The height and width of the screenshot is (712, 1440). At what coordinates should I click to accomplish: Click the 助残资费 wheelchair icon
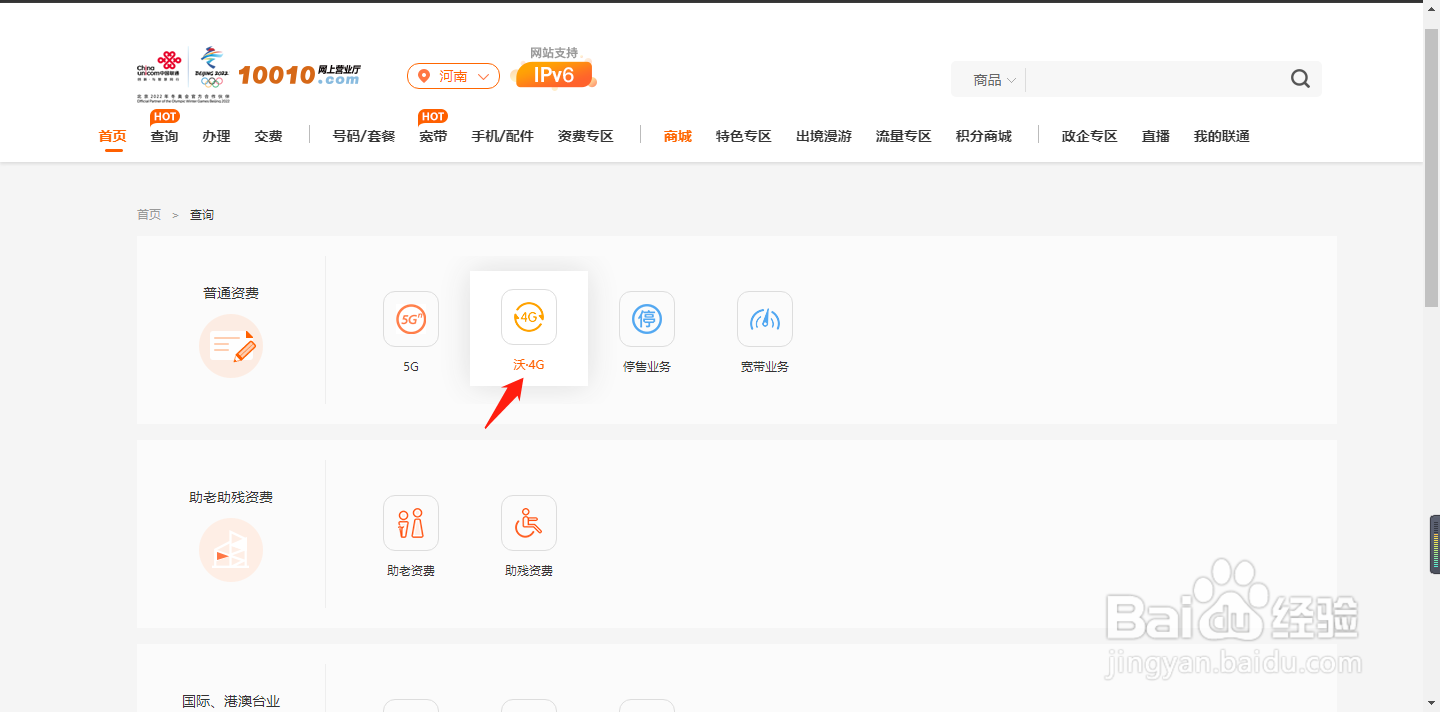(x=528, y=522)
